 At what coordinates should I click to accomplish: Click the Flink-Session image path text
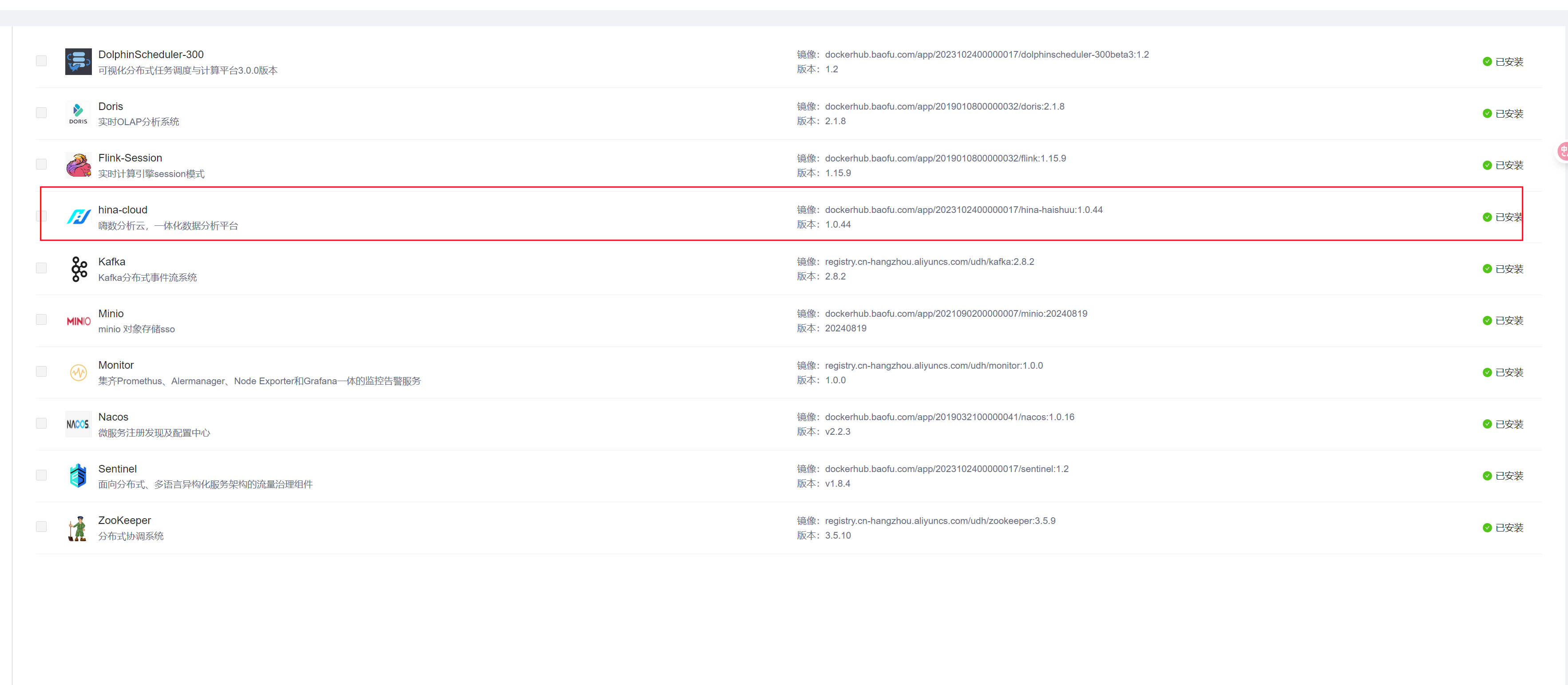pyautogui.click(x=945, y=158)
